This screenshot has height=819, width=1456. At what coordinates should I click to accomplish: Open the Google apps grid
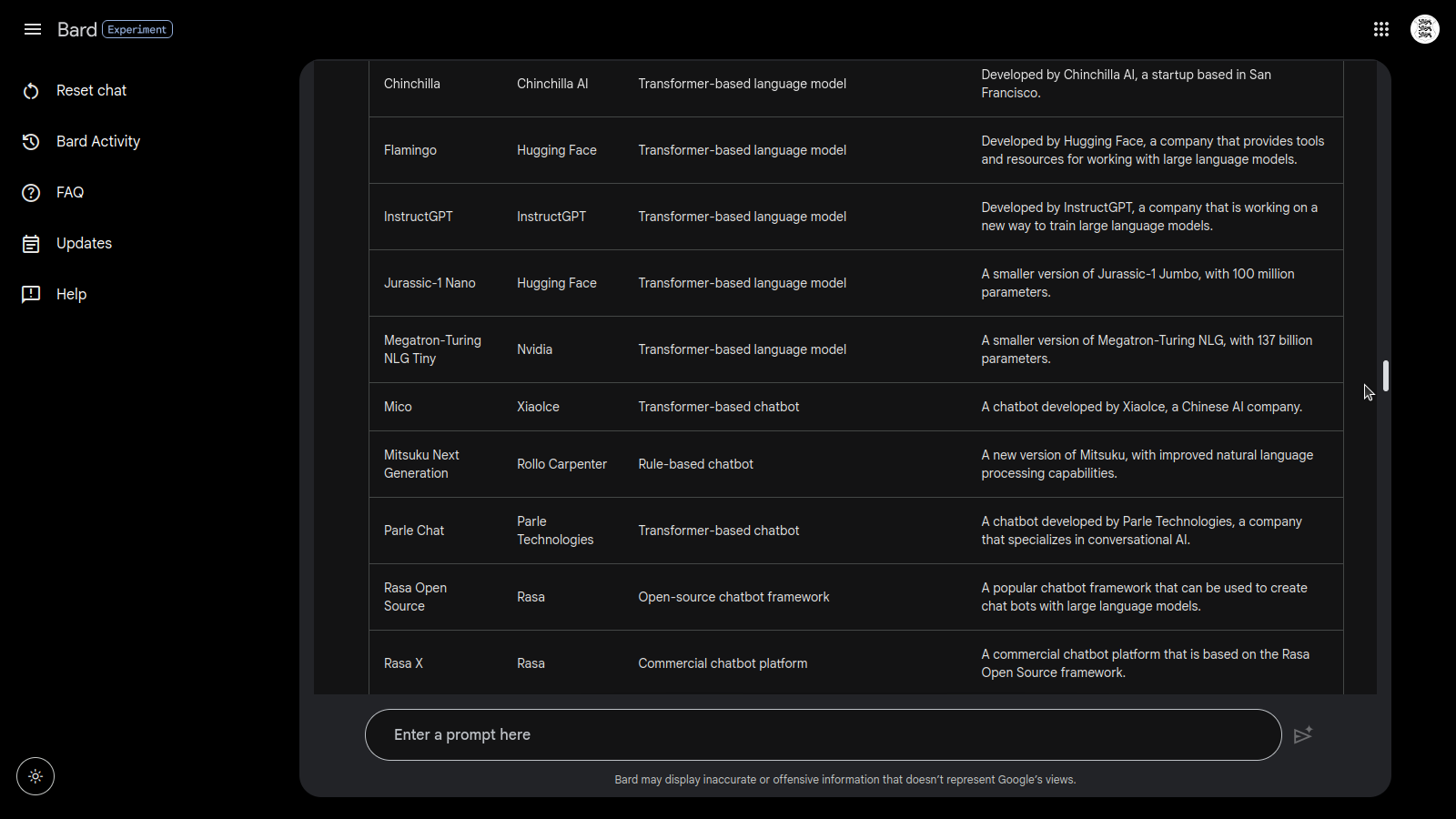[1381, 29]
